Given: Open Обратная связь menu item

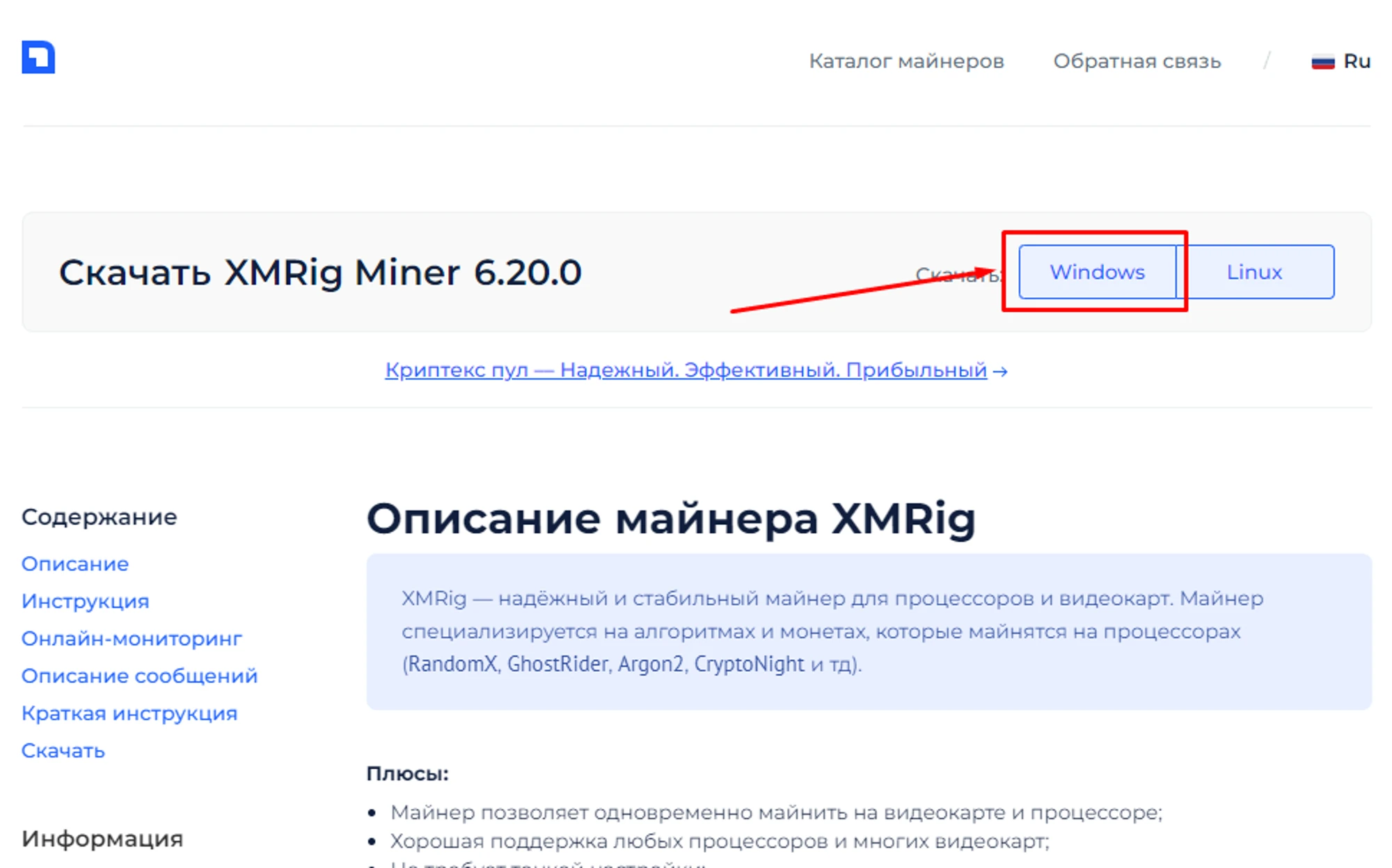Looking at the screenshot, I should [1137, 61].
